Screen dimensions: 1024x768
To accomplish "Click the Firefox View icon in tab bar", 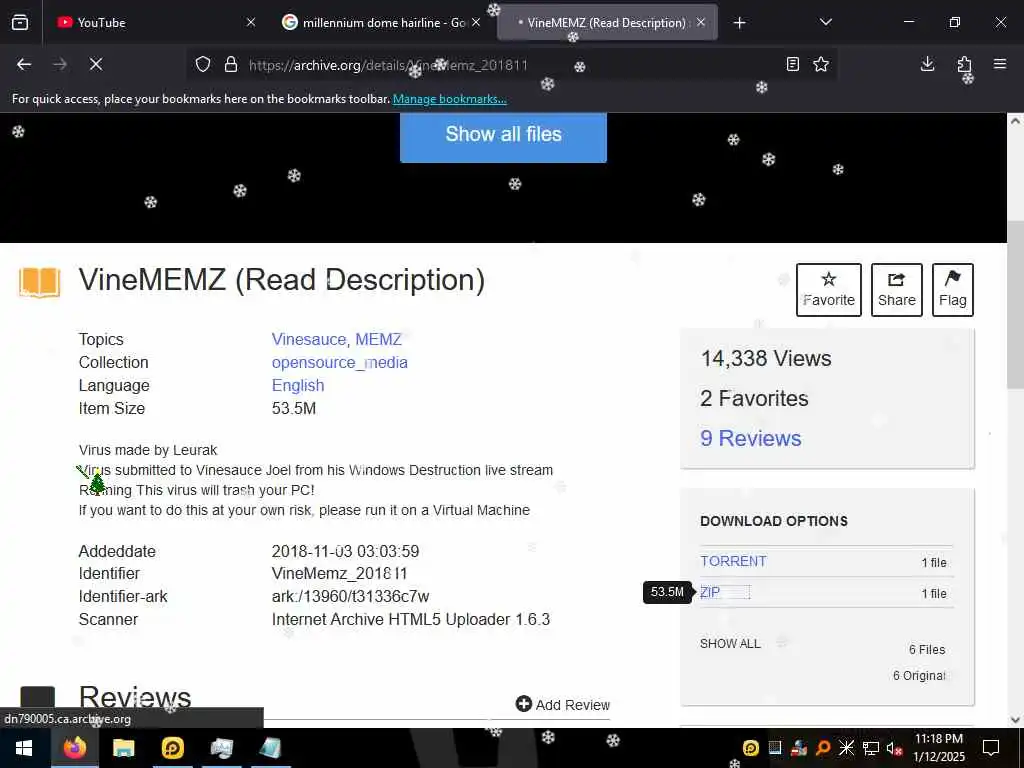I will [x=20, y=23].
